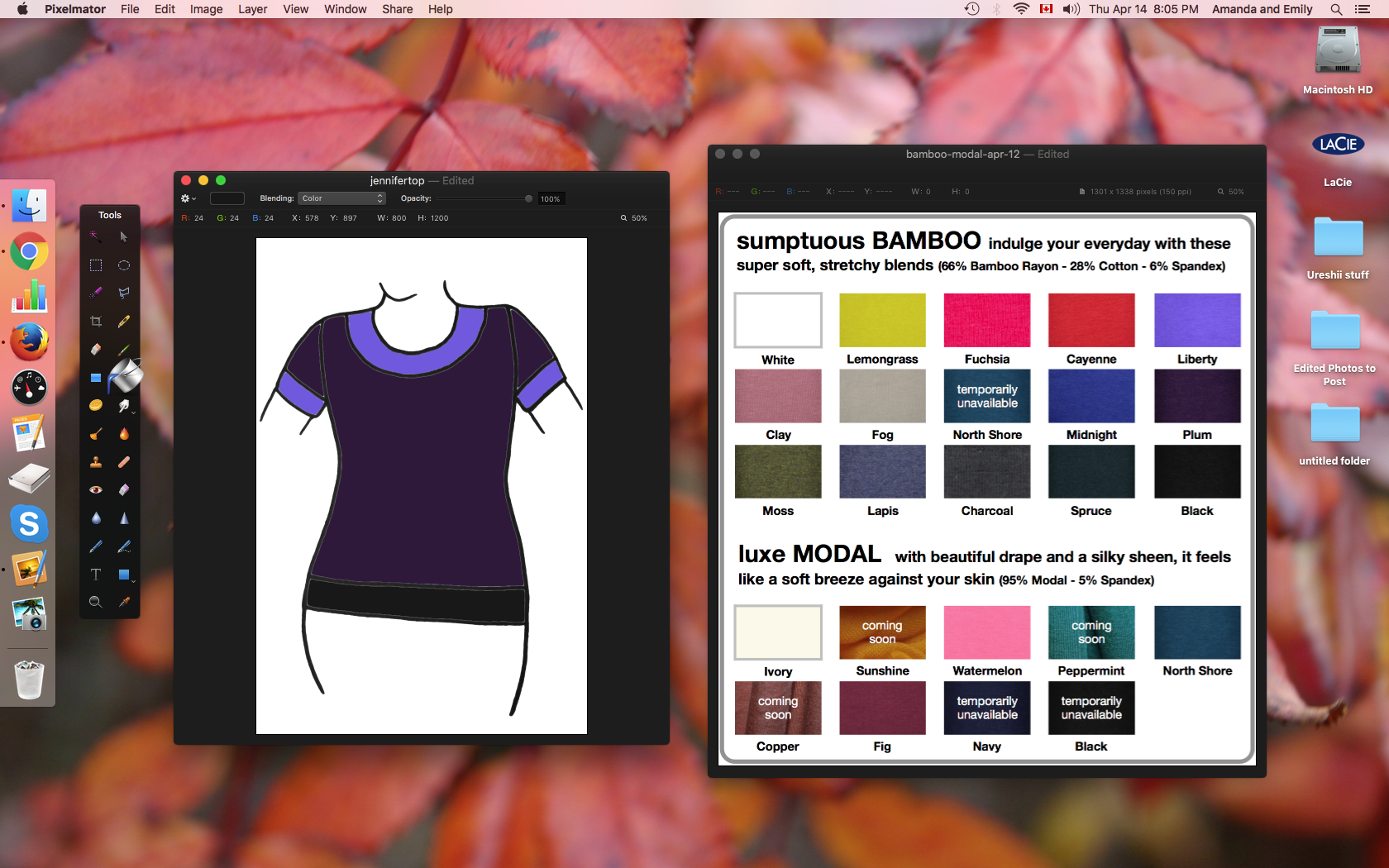1389x868 pixels.
Task: Open the Blending mode dropdown
Action: (341, 198)
